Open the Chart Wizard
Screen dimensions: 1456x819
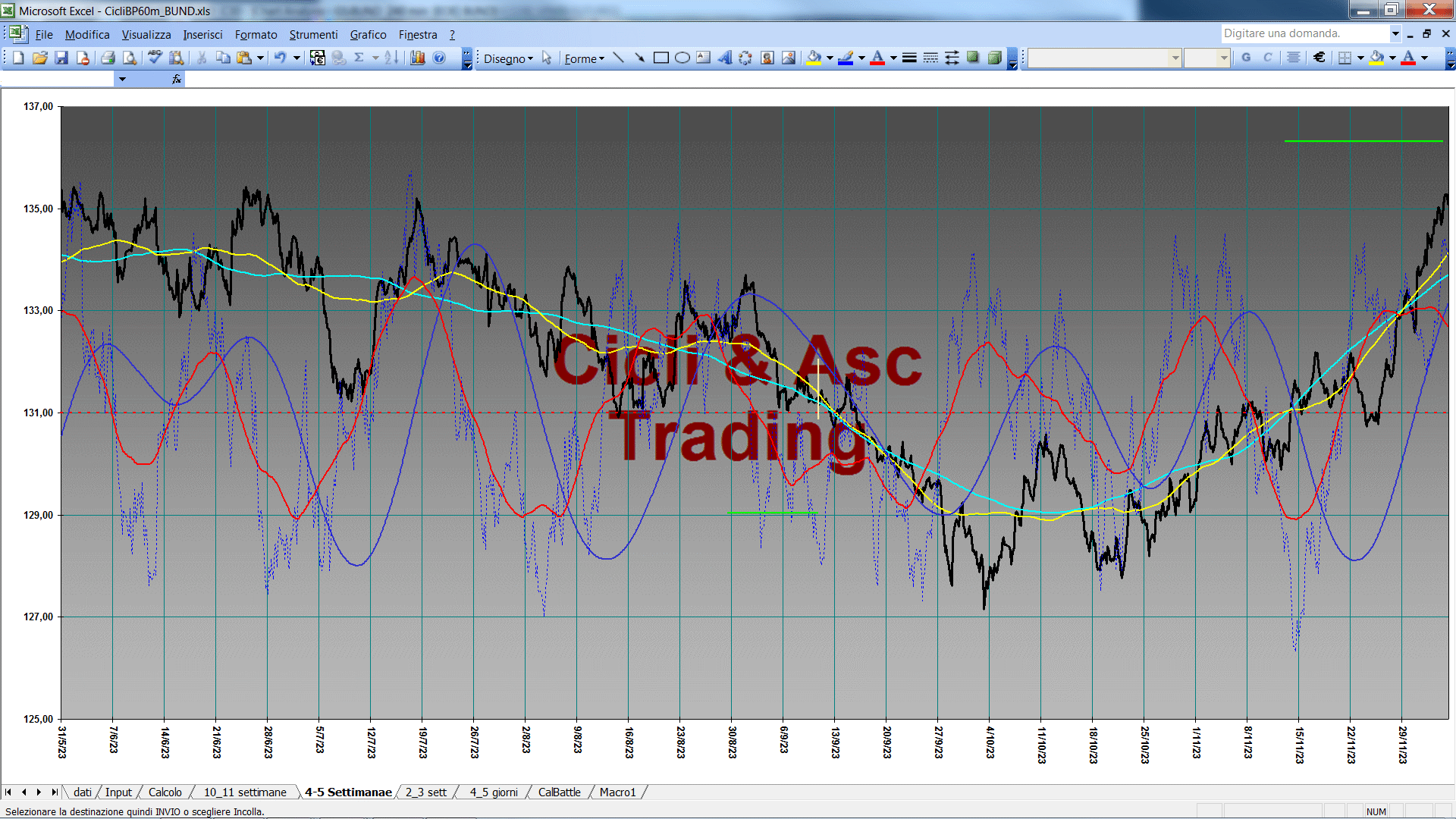click(418, 58)
